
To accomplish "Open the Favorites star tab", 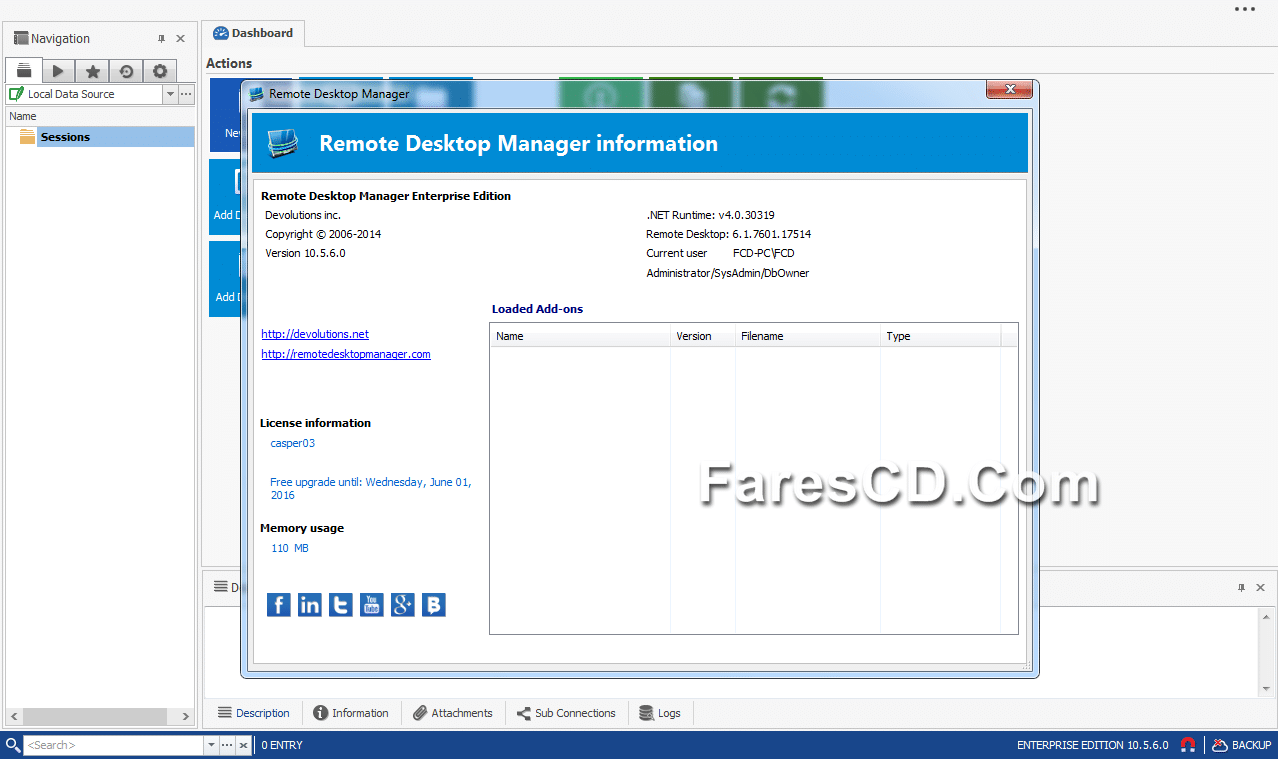I will (x=92, y=71).
